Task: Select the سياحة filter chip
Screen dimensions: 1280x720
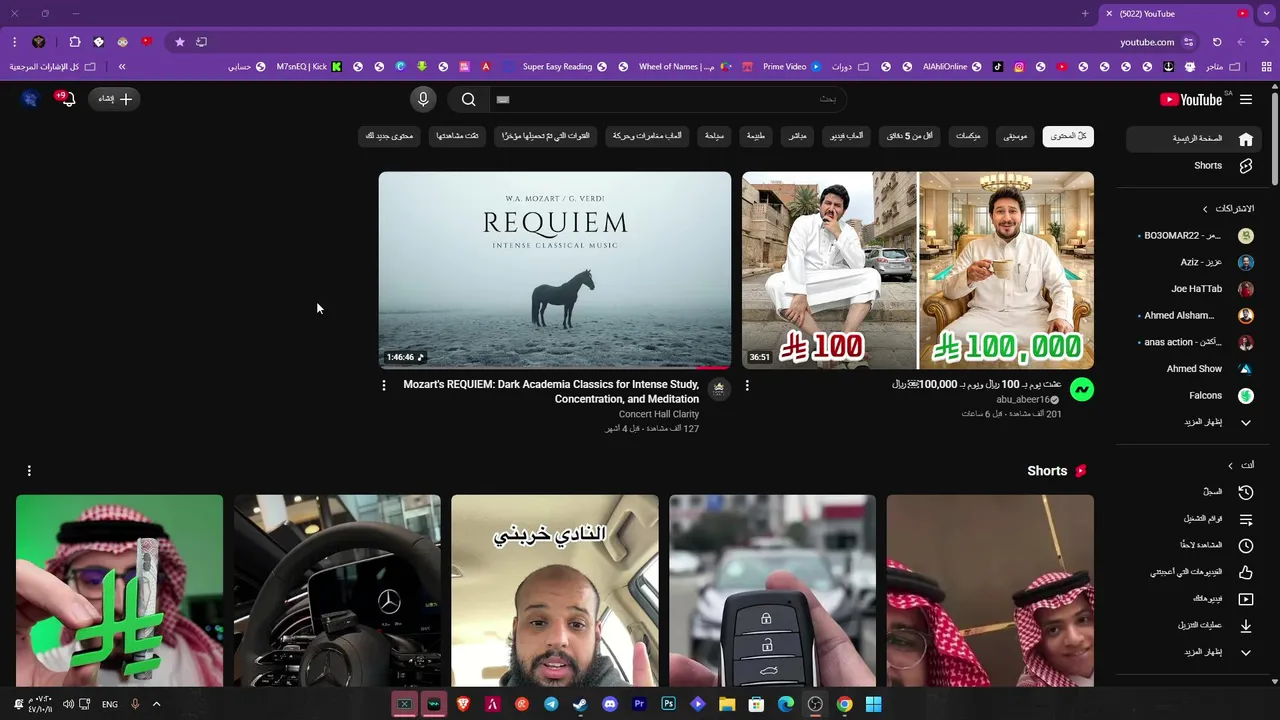Action: pos(714,136)
